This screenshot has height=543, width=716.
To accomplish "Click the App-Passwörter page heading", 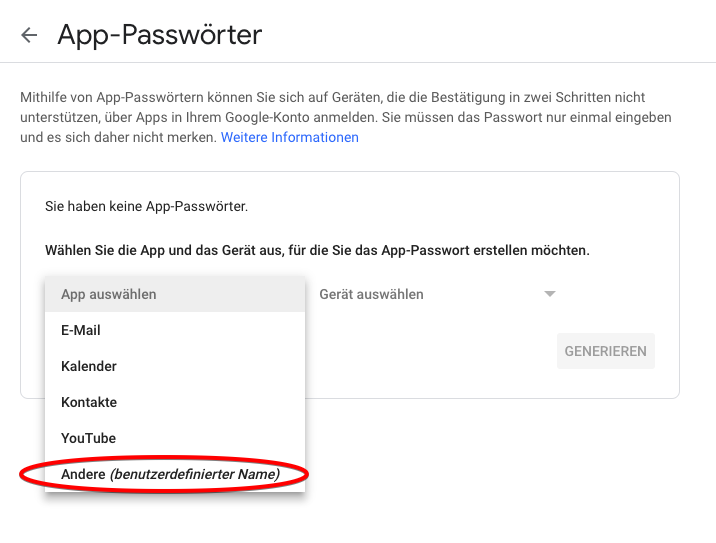I will [x=160, y=35].
